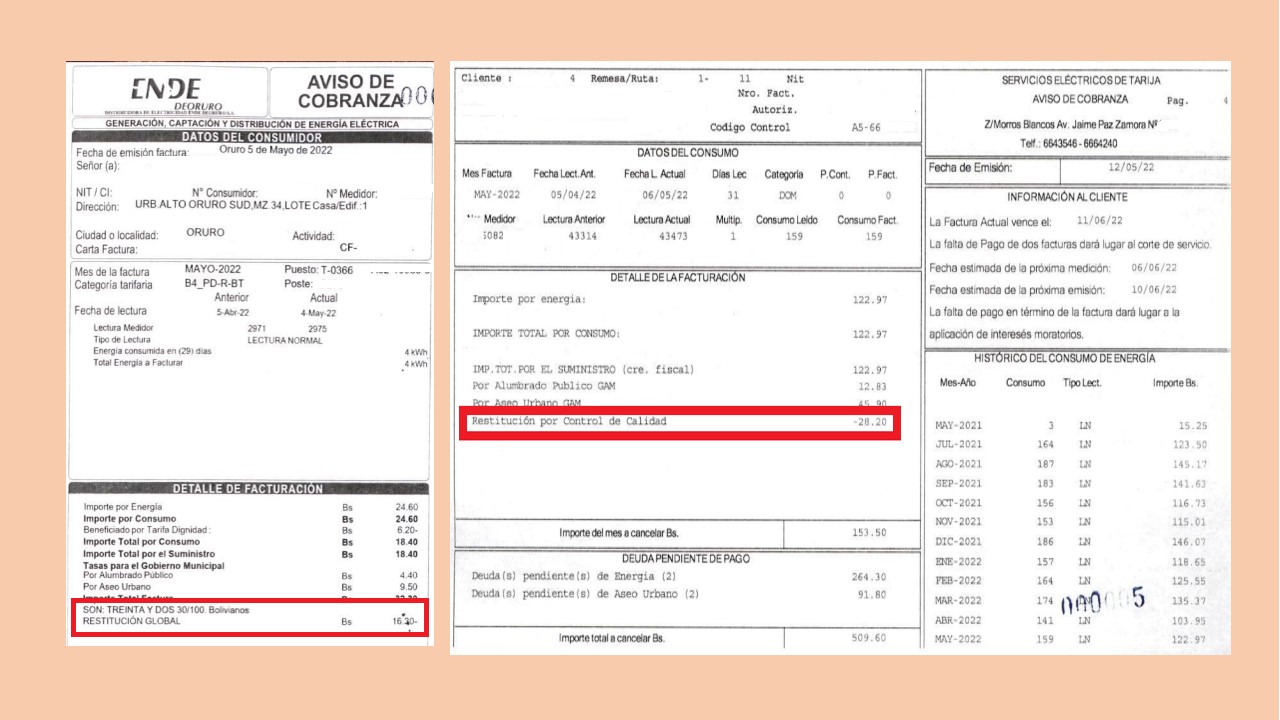Click the Importe total a cancelar value 509.60

[868, 638]
